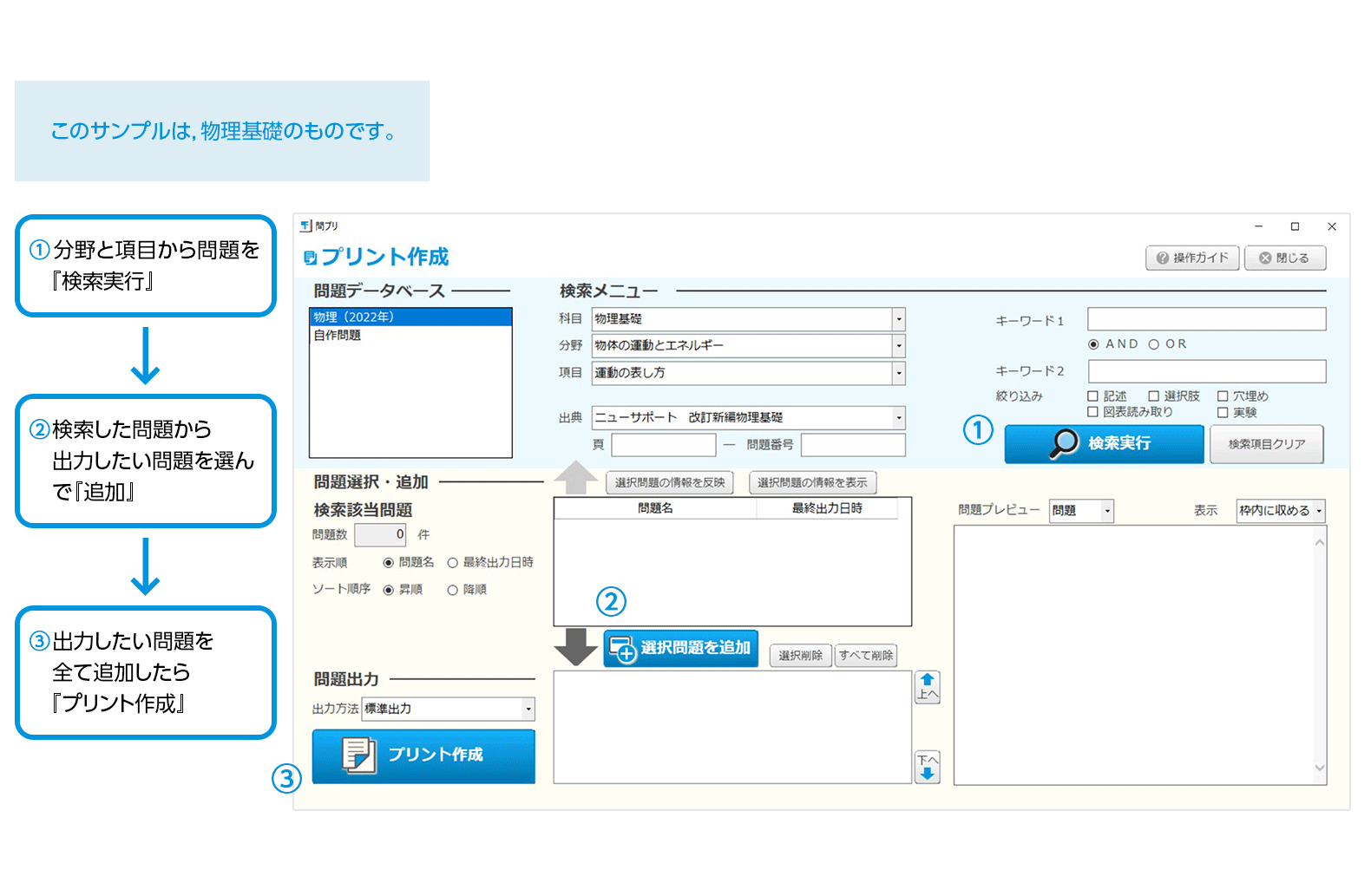This screenshot has height=896, width=1371.
Task: Enable the 記述 filter checkbox
Action: (x=1093, y=396)
